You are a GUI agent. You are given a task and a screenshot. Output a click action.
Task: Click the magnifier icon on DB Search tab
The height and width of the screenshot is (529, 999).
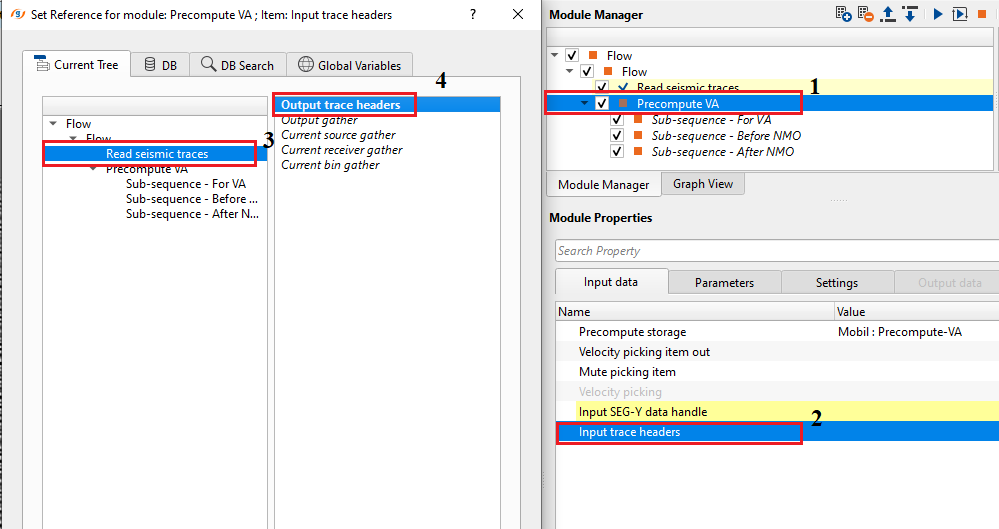(208, 64)
